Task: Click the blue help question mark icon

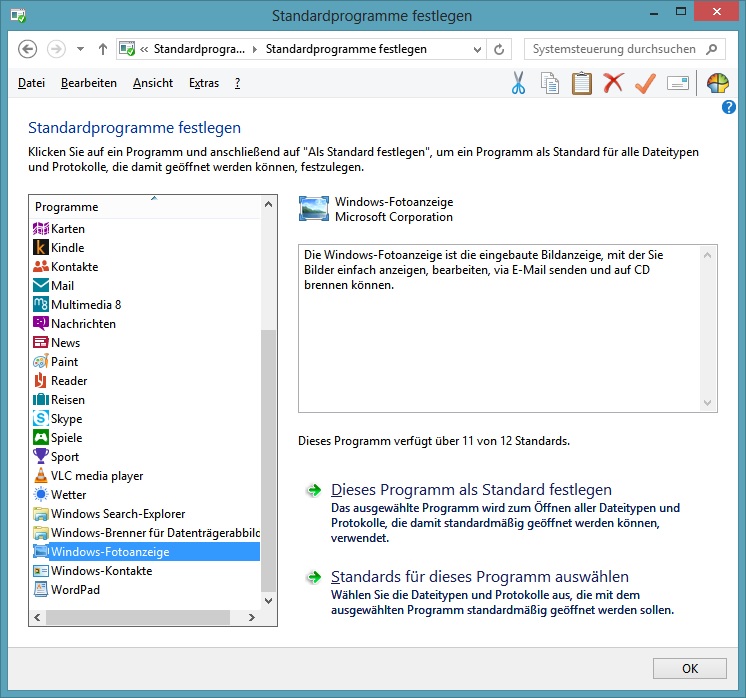Action: click(x=729, y=107)
